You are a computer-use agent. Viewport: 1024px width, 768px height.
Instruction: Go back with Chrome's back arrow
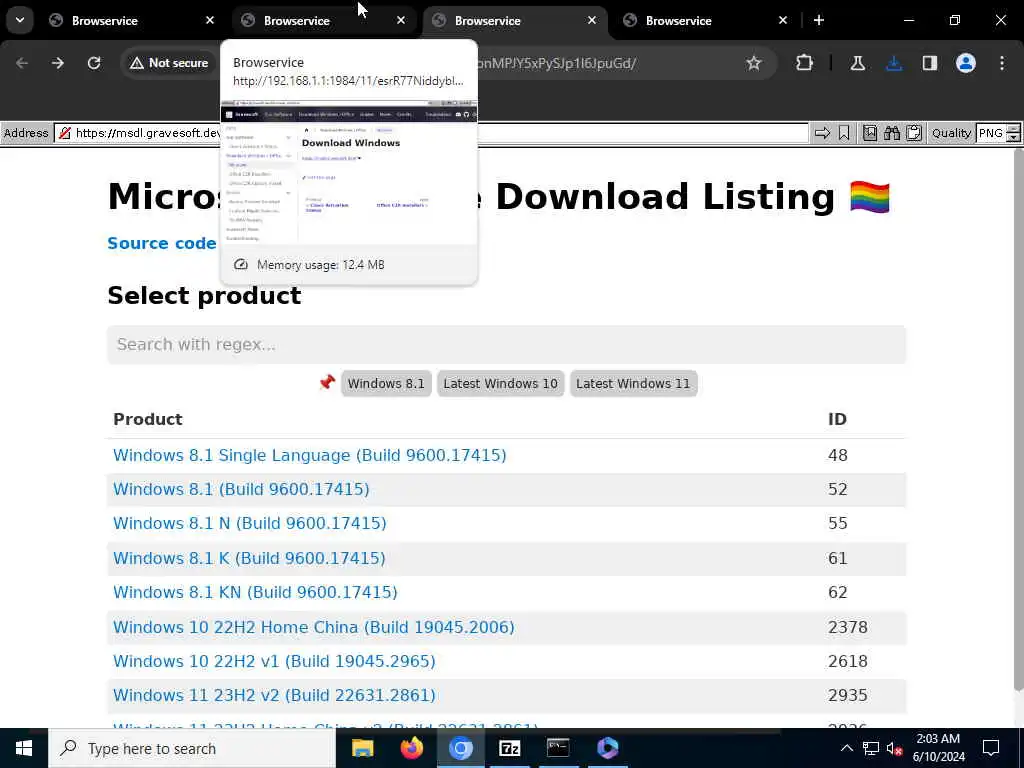point(22,63)
